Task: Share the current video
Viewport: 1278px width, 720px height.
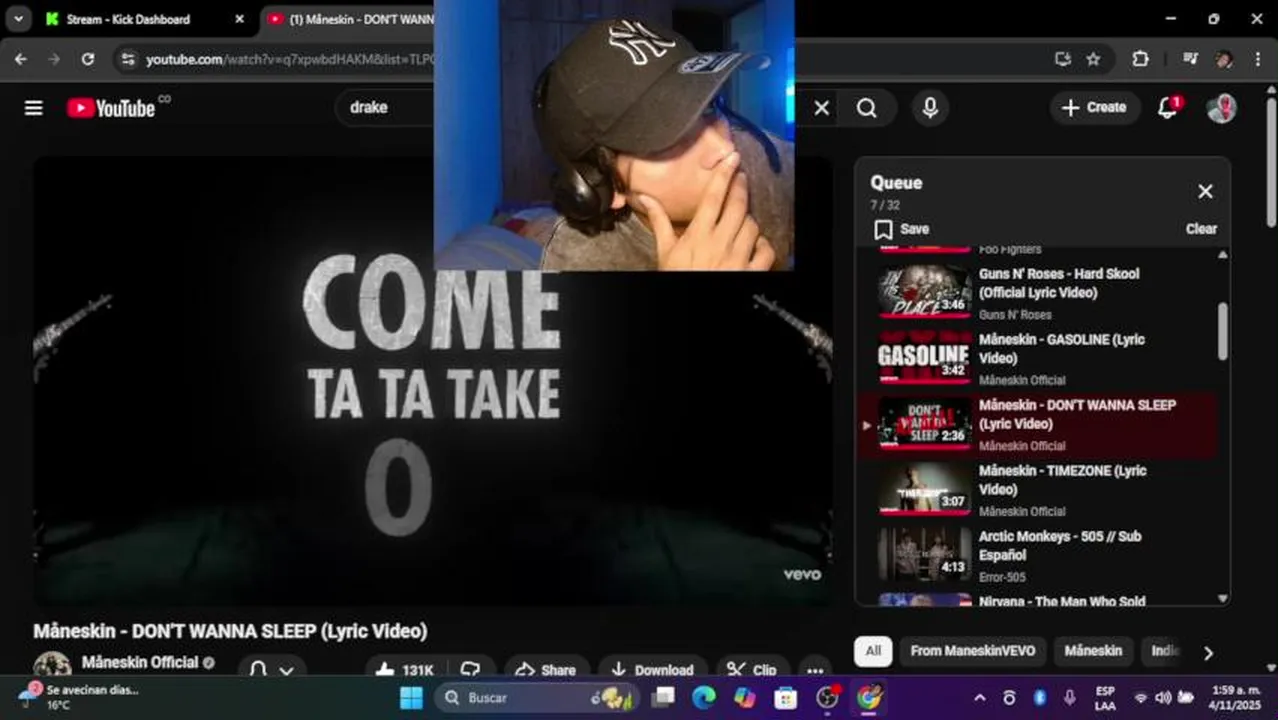Action: click(x=546, y=670)
